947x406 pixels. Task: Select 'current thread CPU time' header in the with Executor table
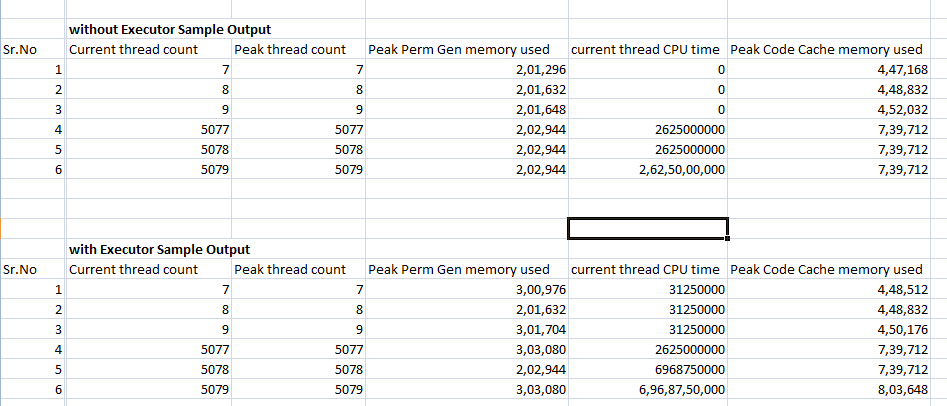(x=645, y=269)
